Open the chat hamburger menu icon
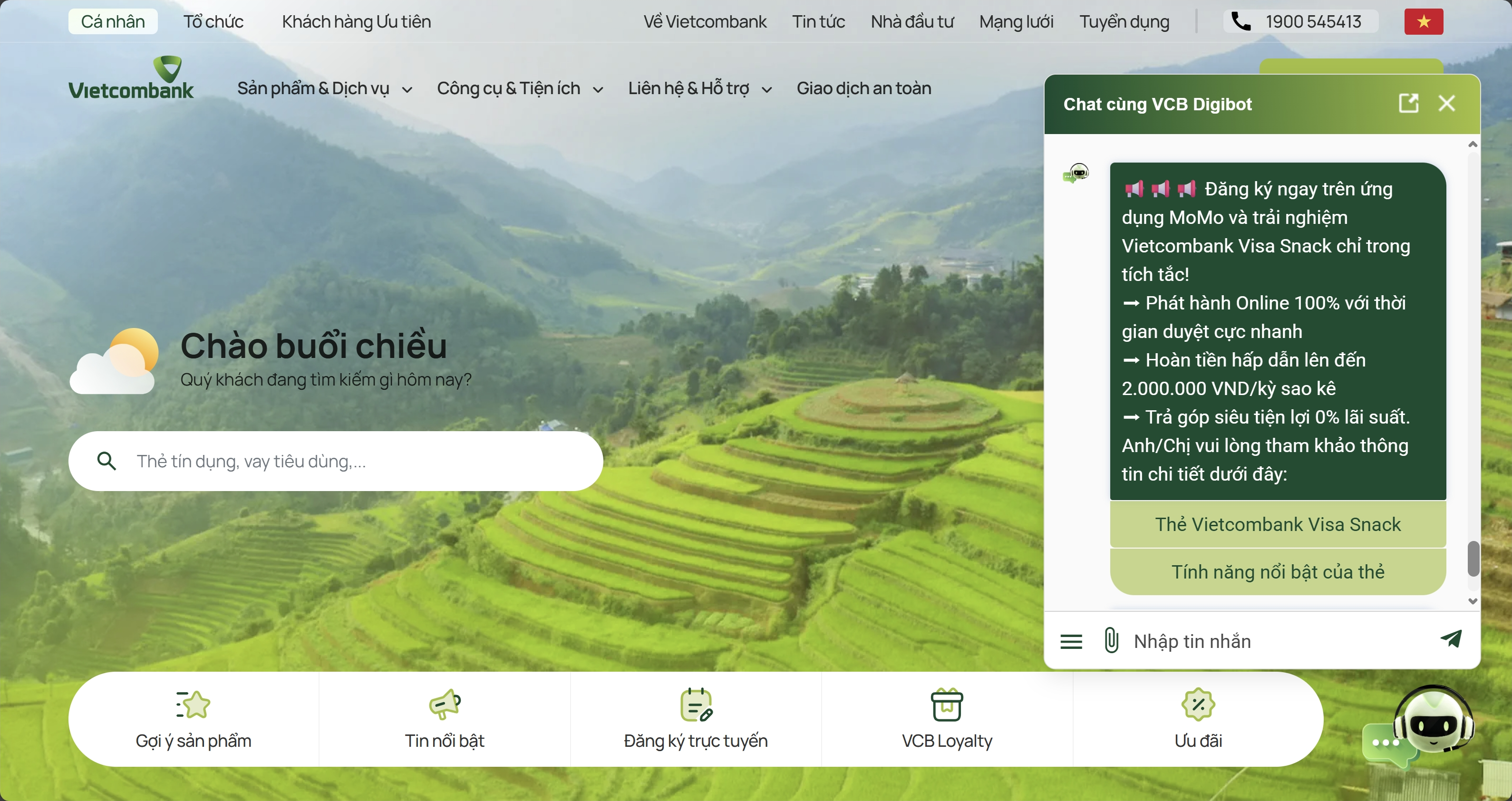 1071,641
